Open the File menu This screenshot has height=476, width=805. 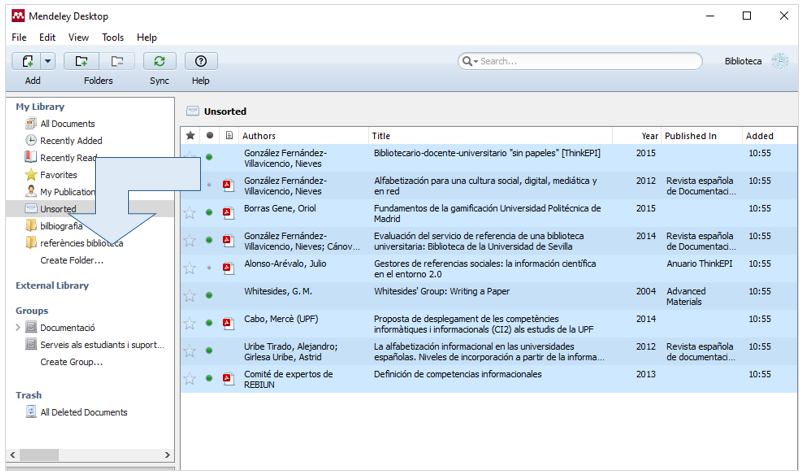(19, 37)
